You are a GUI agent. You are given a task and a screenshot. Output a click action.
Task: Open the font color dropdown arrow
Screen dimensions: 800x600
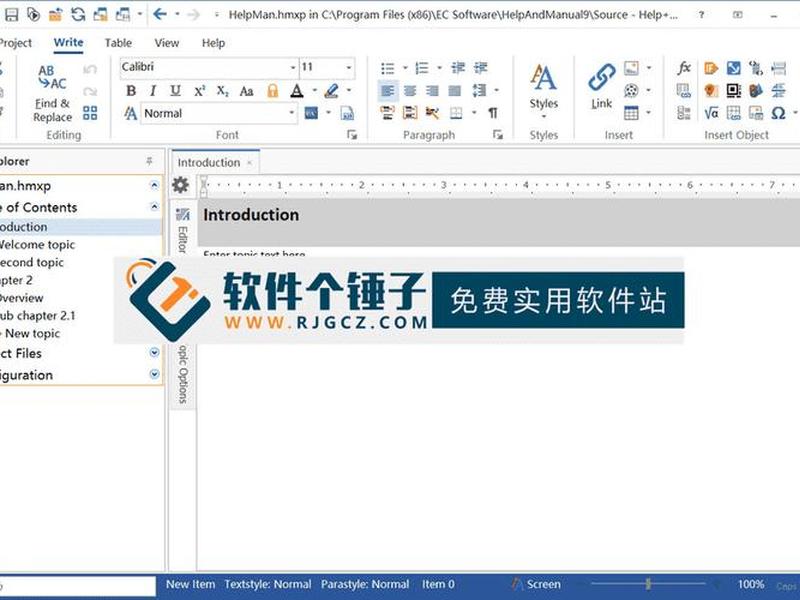[x=314, y=90]
